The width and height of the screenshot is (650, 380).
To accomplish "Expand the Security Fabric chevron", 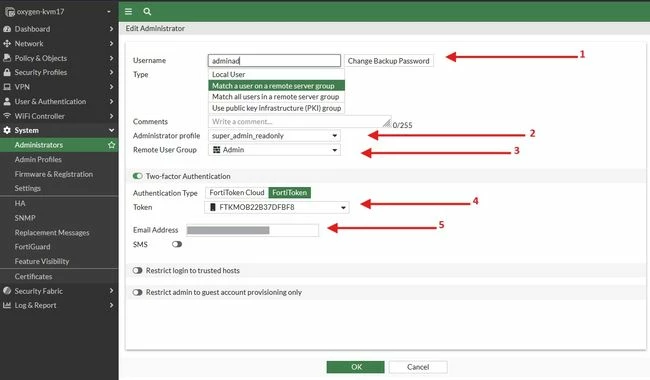I will (111, 291).
